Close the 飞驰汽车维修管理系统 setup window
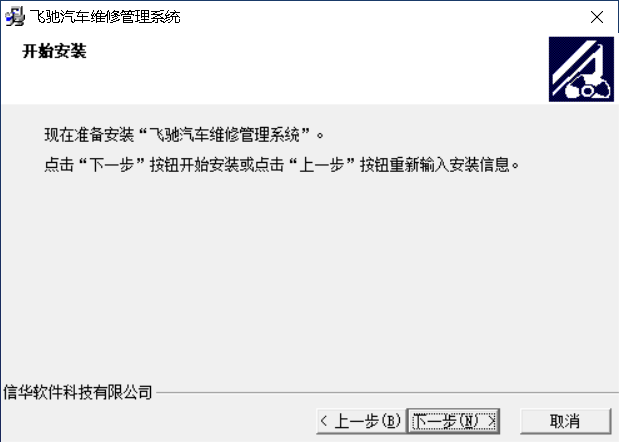This screenshot has width=619, height=442. coord(596,17)
